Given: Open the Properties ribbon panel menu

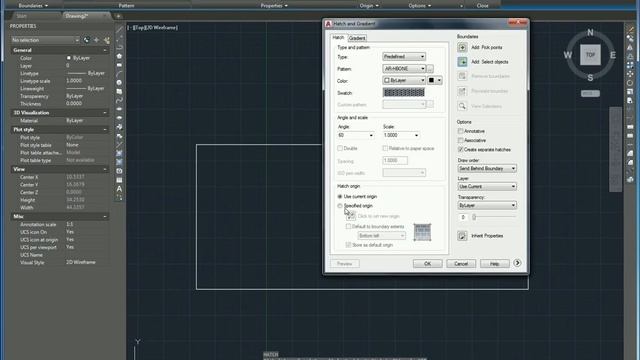Looking at the screenshot, I should 274,6.
